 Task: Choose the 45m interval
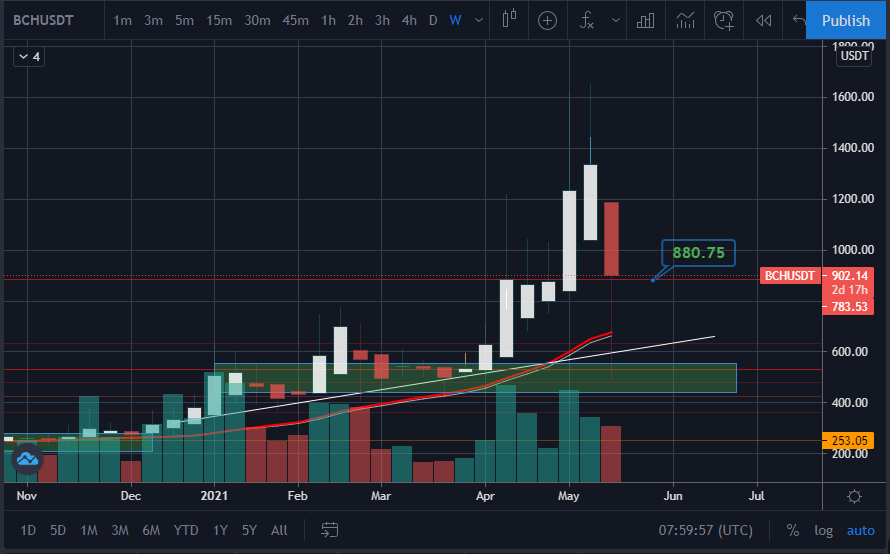tap(295, 20)
